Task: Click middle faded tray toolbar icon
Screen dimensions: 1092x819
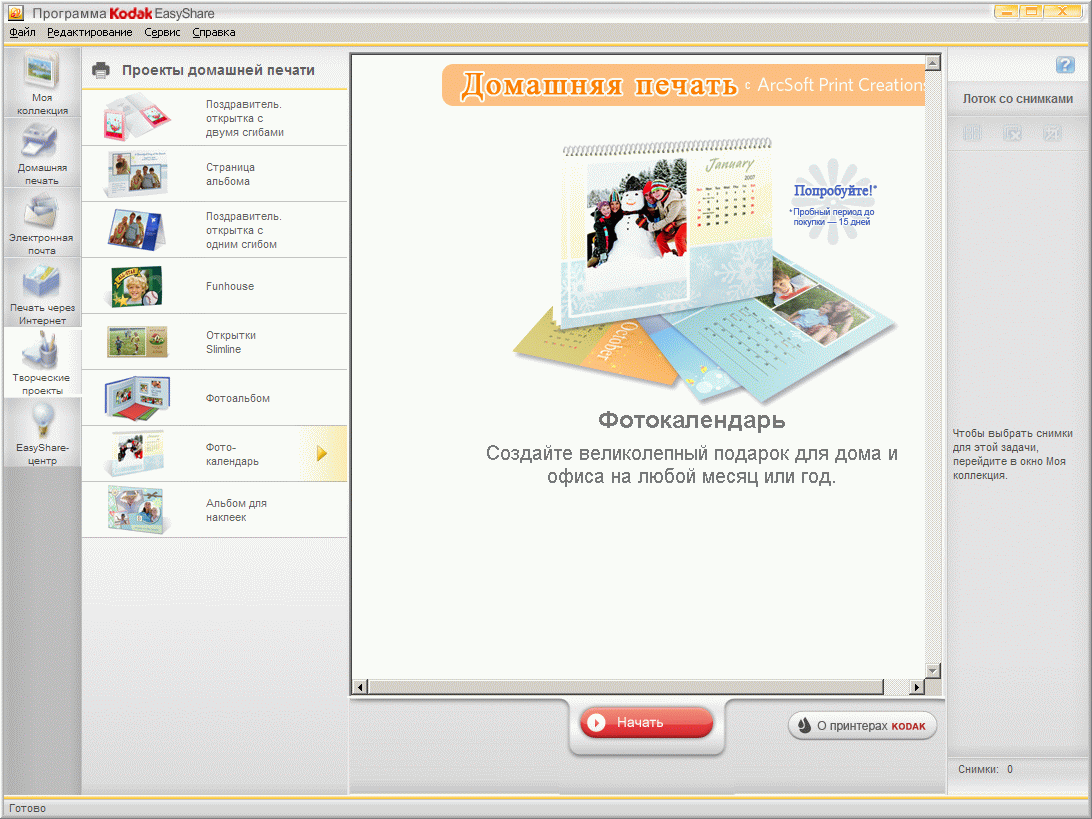Action: [x=1012, y=132]
